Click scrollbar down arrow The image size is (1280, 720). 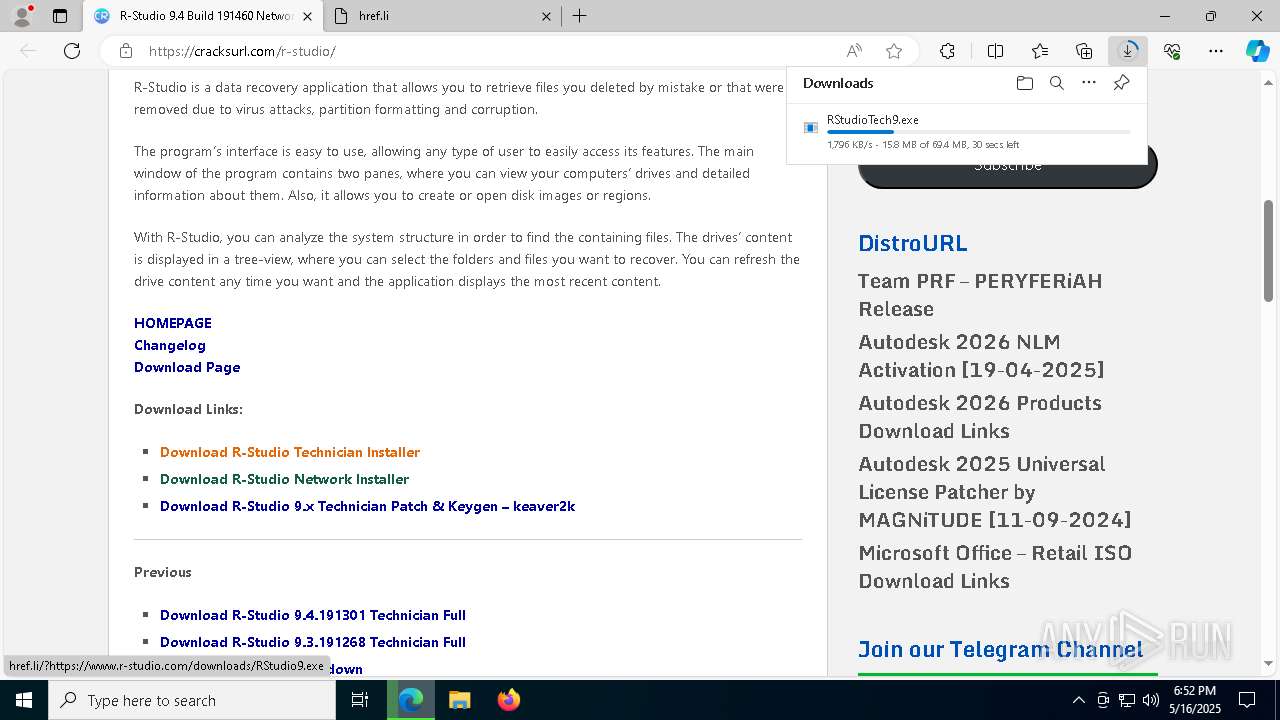click(x=1269, y=663)
